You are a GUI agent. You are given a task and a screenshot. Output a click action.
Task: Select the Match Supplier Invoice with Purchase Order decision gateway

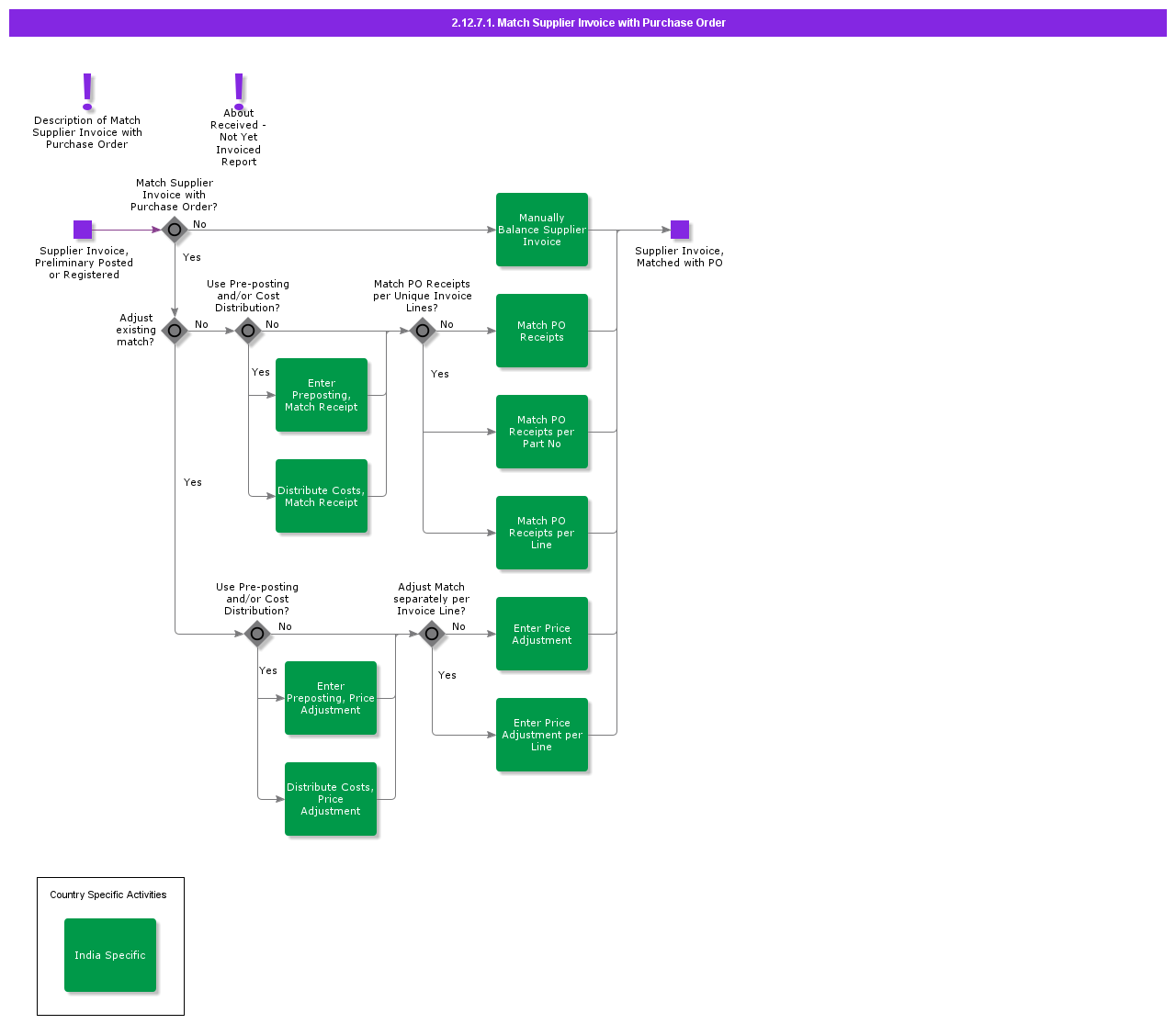tap(175, 230)
